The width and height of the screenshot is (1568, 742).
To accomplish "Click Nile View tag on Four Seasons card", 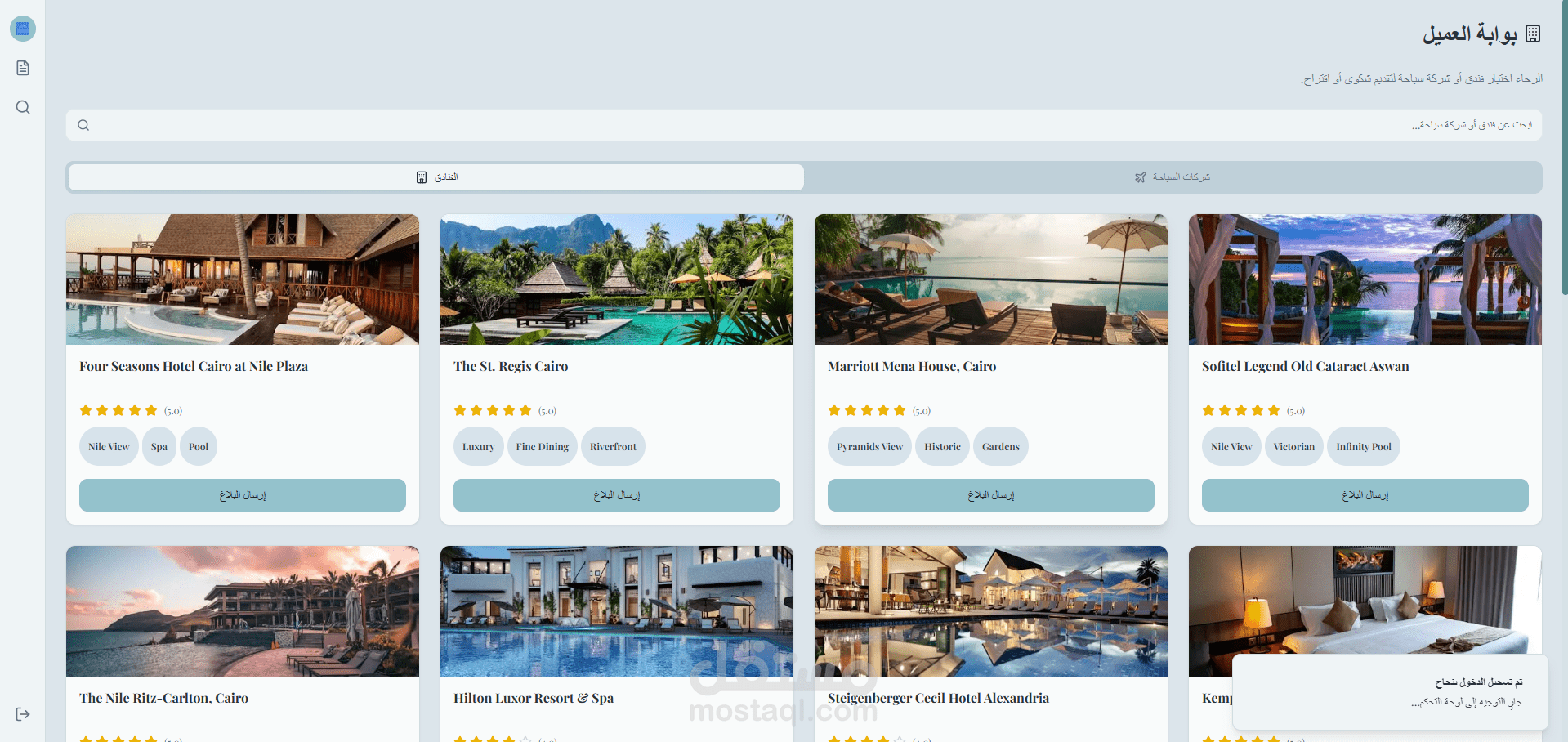I will [109, 447].
